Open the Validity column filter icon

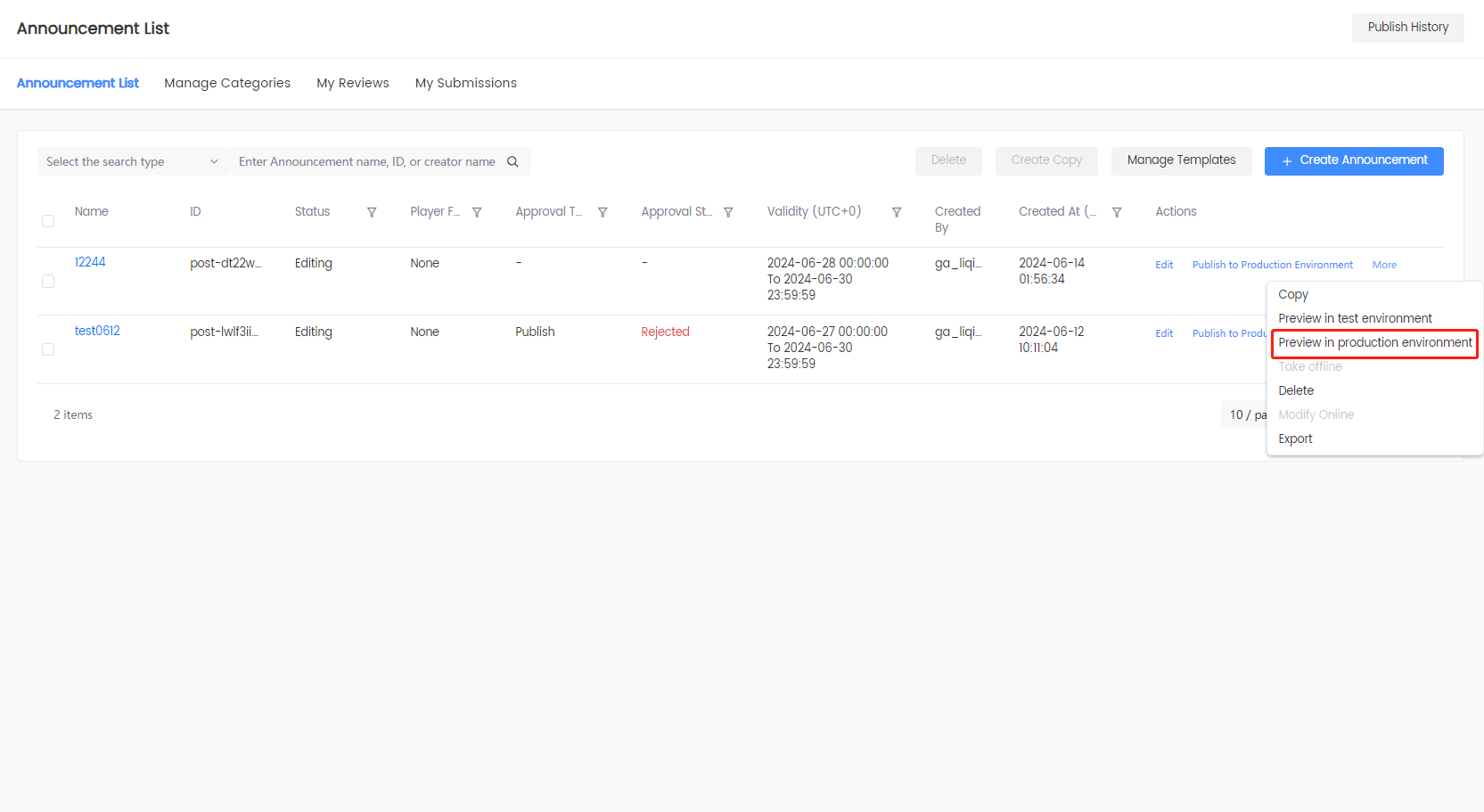[x=897, y=212]
